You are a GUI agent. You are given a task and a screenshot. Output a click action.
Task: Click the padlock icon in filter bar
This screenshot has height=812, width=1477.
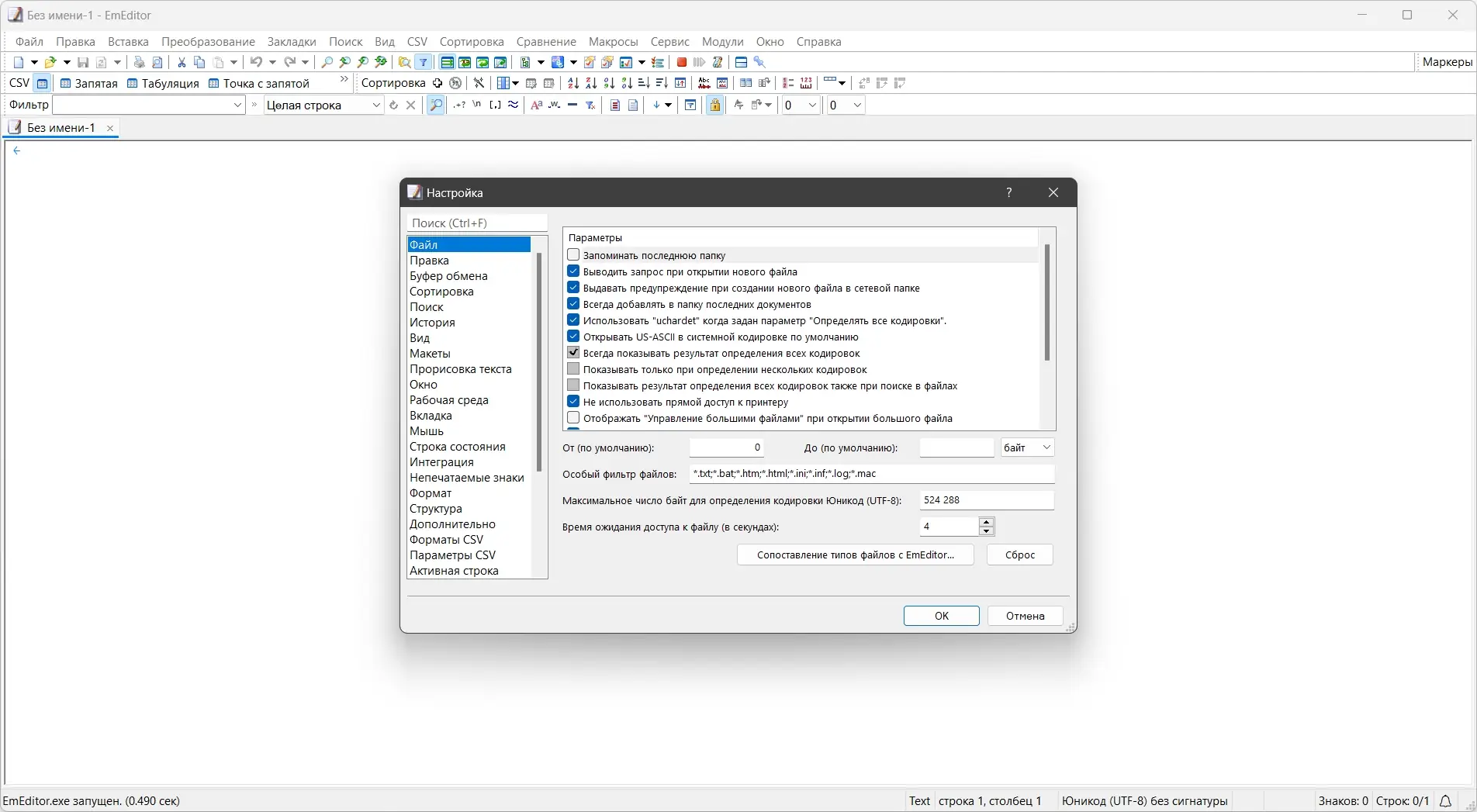point(715,105)
